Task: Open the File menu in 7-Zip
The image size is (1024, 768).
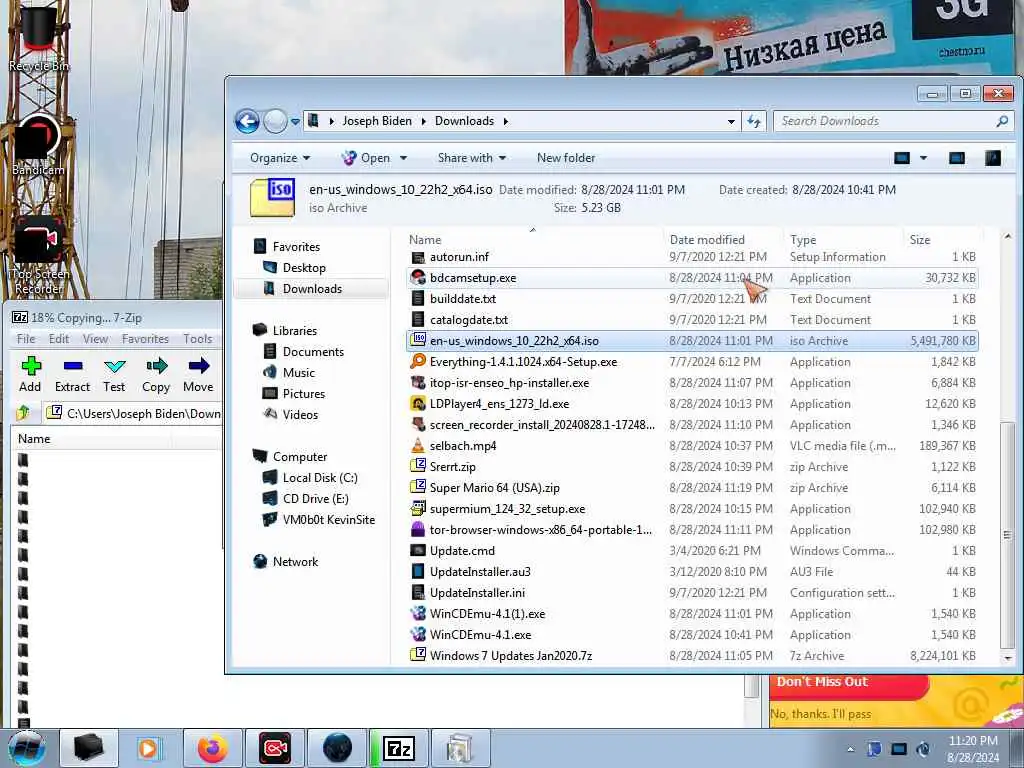Action: pos(26,339)
